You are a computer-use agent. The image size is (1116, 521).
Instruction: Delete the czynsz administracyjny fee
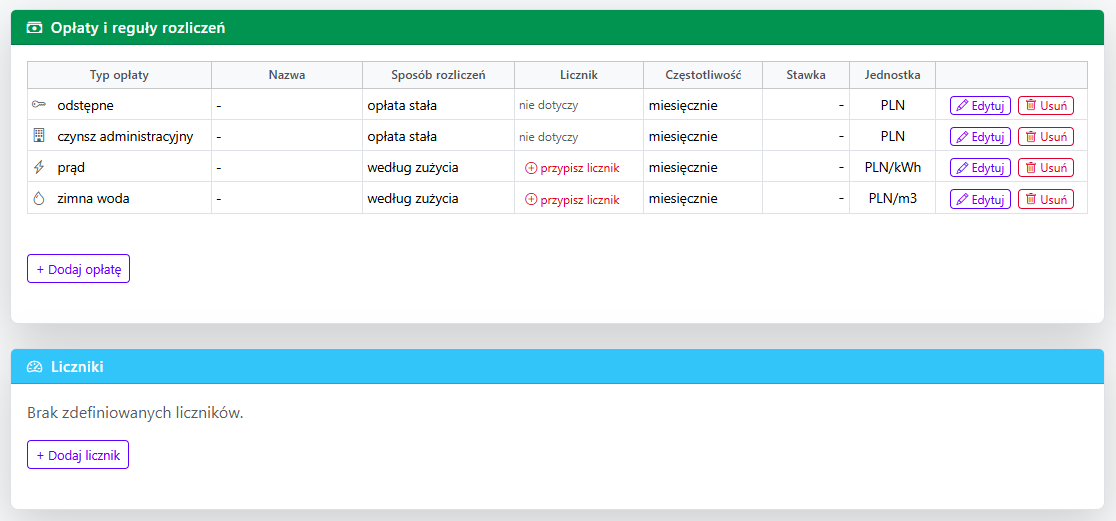tap(1046, 137)
